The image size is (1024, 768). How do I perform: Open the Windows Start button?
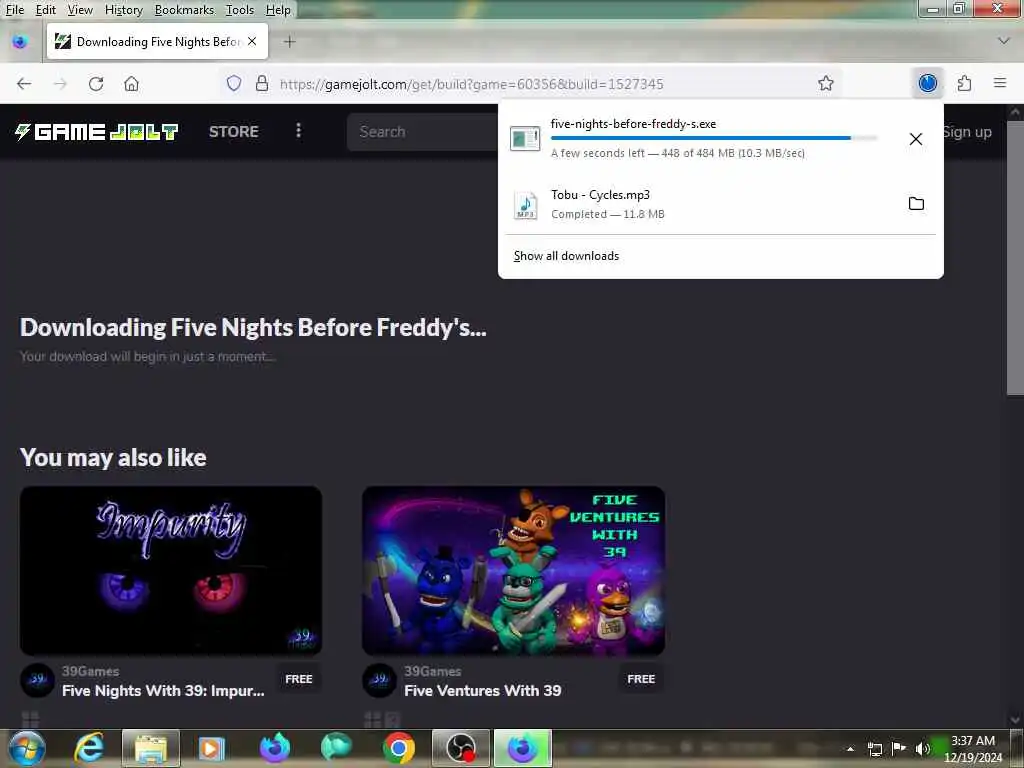26,748
